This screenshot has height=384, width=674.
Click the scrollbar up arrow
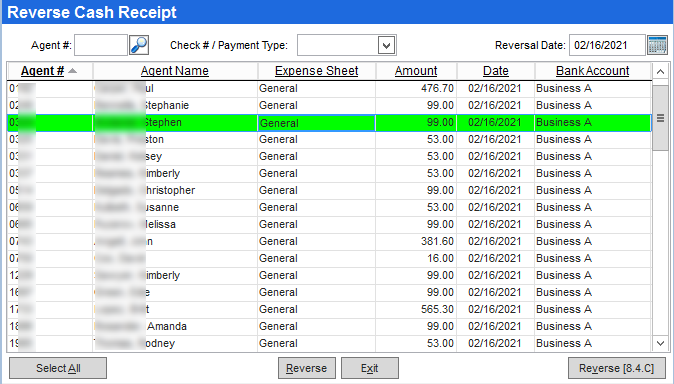(661, 71)
